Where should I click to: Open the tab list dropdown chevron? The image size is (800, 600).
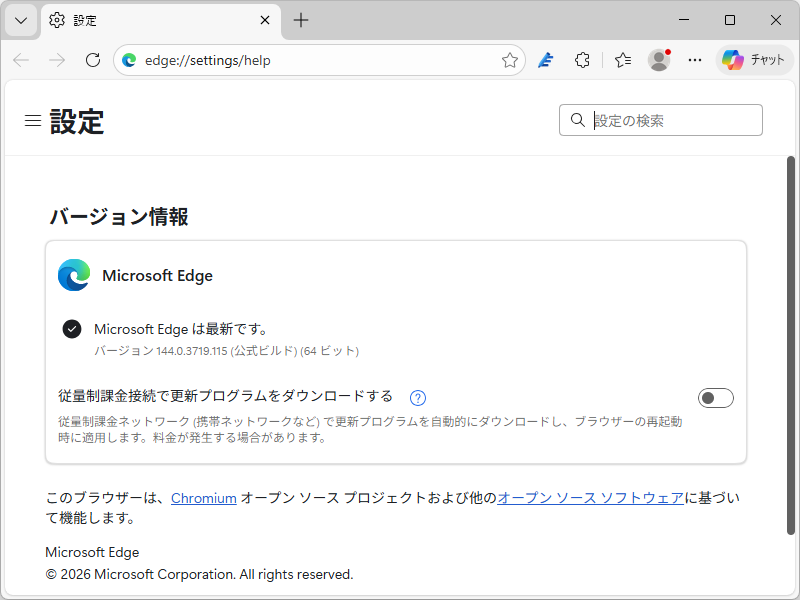click(20, 20)
